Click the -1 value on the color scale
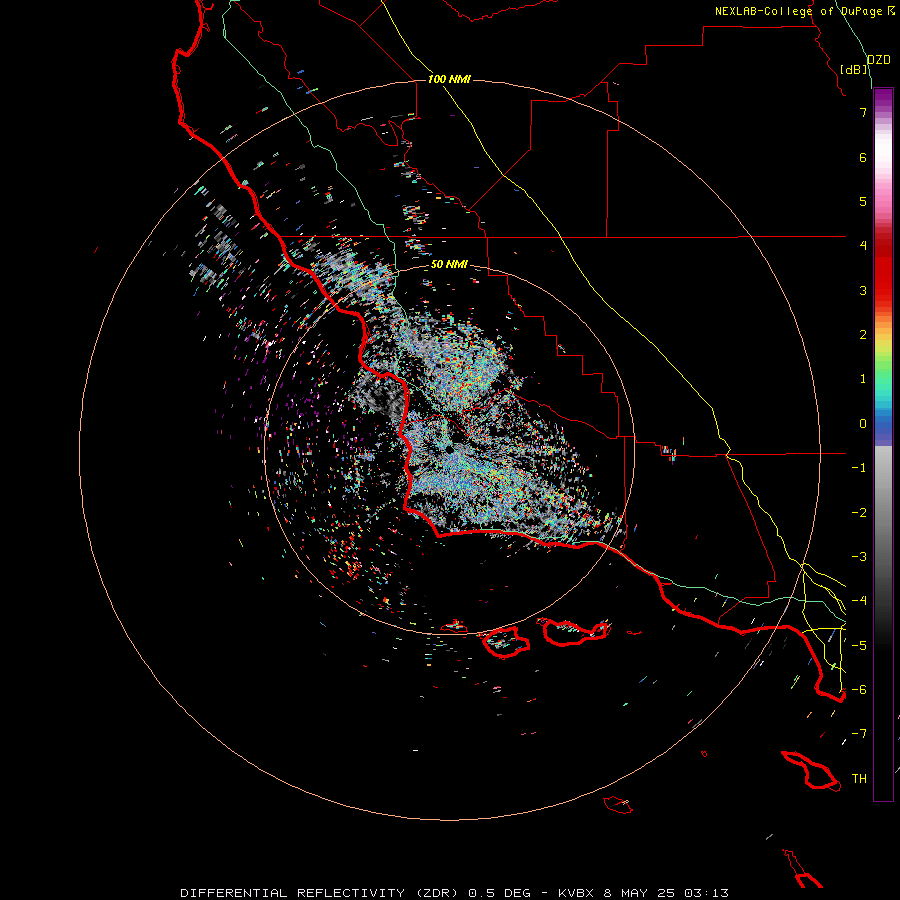Viewport: 900px width, 900px height. (859, 468)
